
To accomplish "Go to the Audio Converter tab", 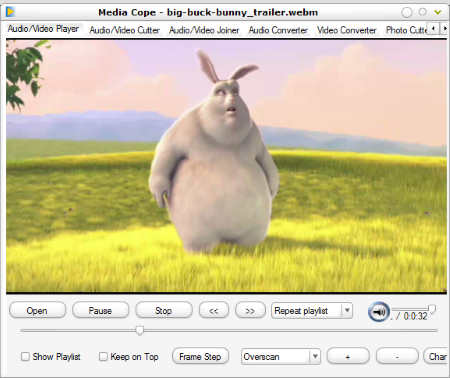I will click(278, 30).
